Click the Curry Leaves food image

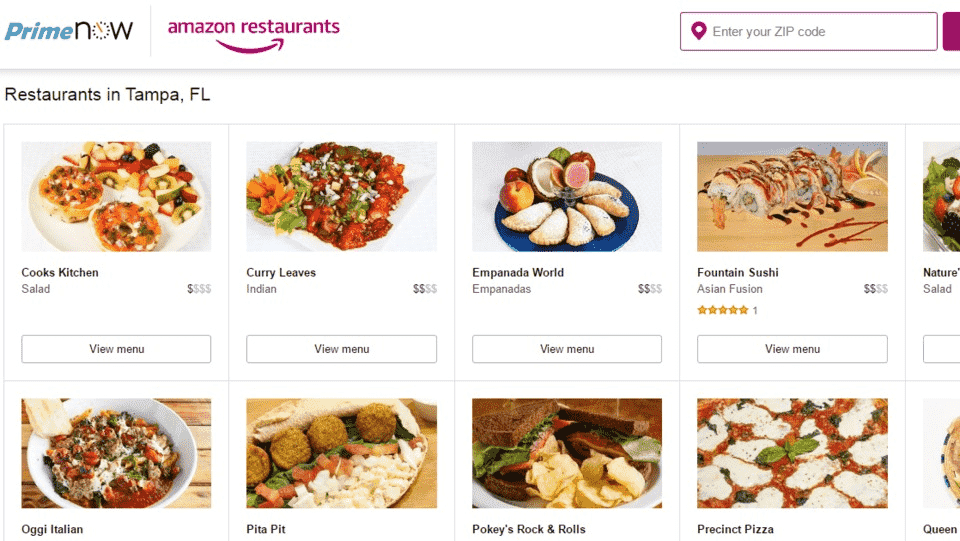coord(341,196)
